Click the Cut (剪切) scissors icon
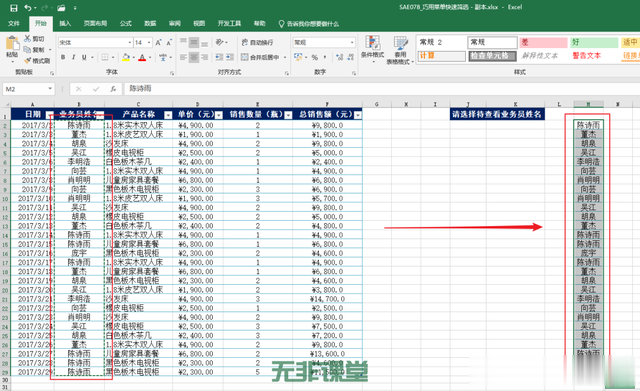The width and height of the screenshot is (640, 391). click(27, 39)
